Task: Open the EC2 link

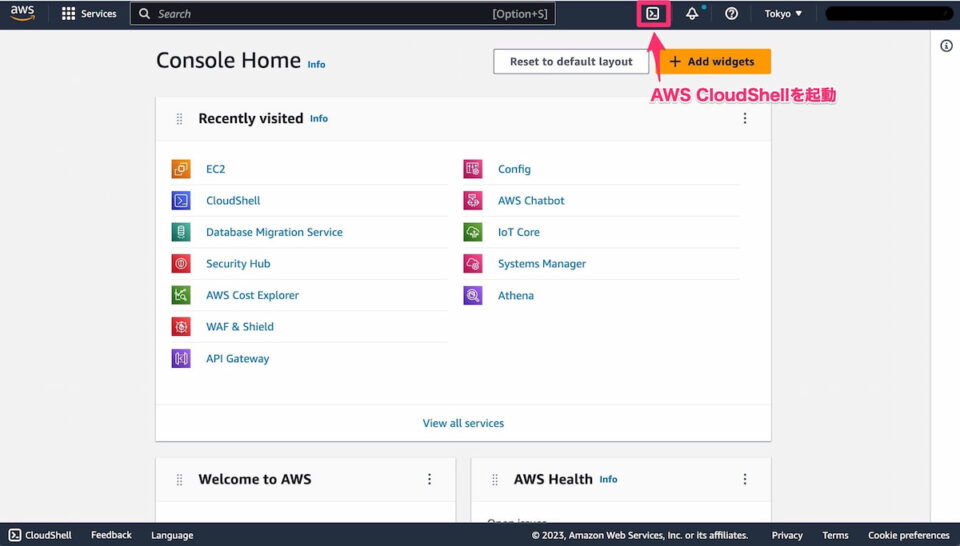Action: point(216,169)
